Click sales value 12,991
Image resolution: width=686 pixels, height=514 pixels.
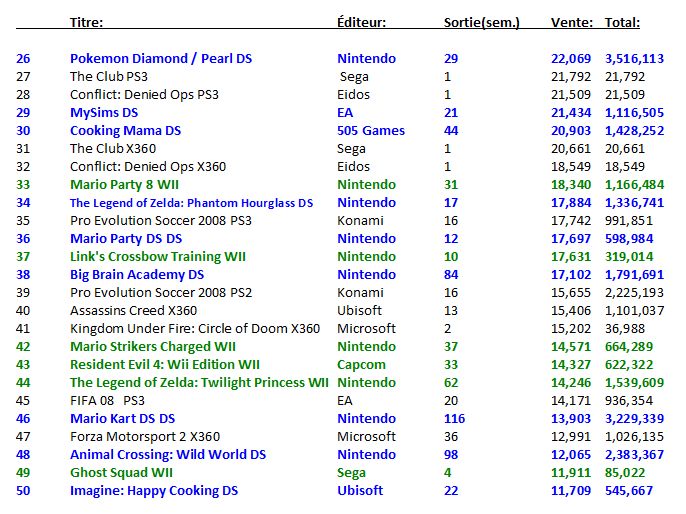coord(571,437)
